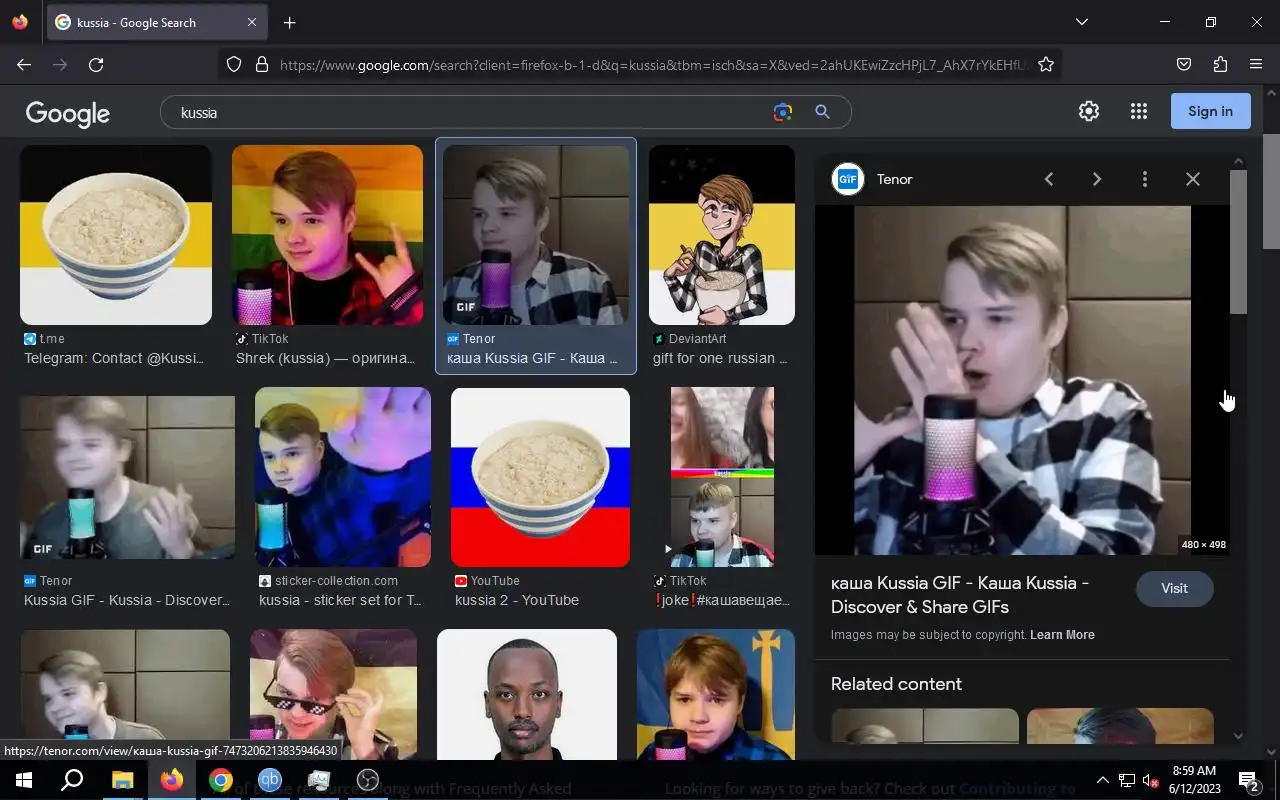
Task: Open the каша Kussia GIF title link
Action: pos(960,595)
